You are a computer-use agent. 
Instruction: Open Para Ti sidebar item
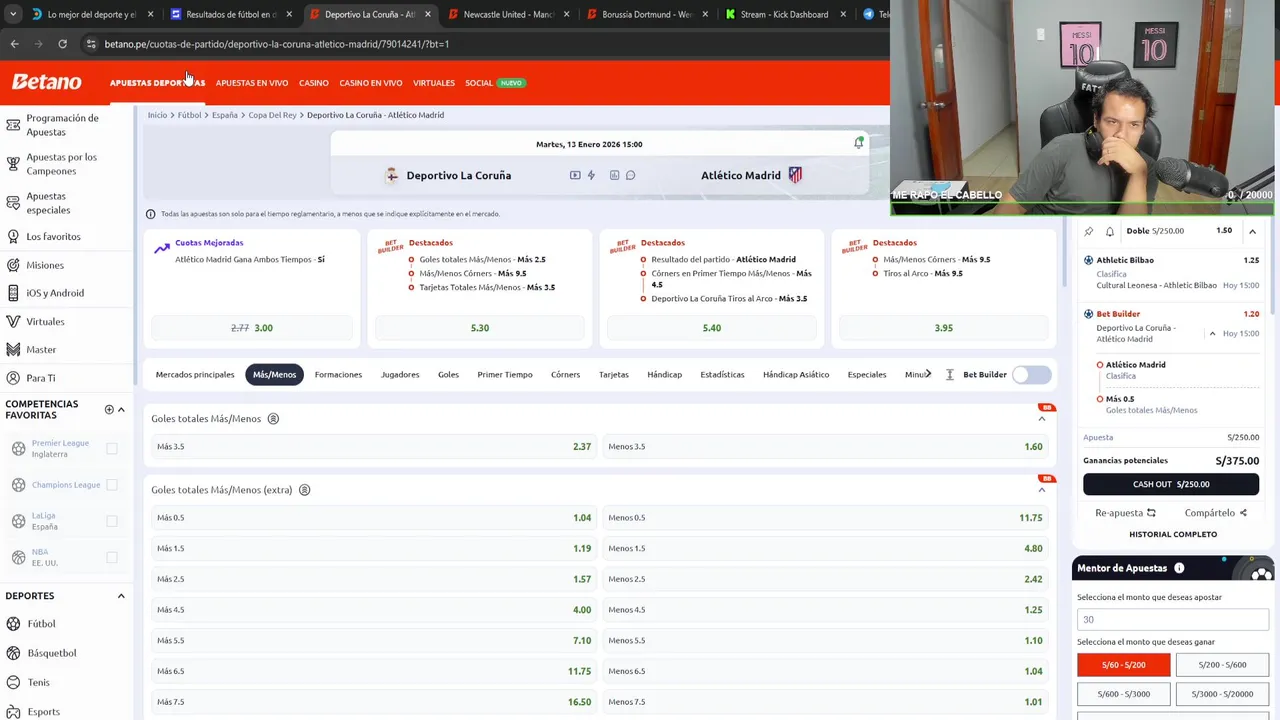pos(41,378)
